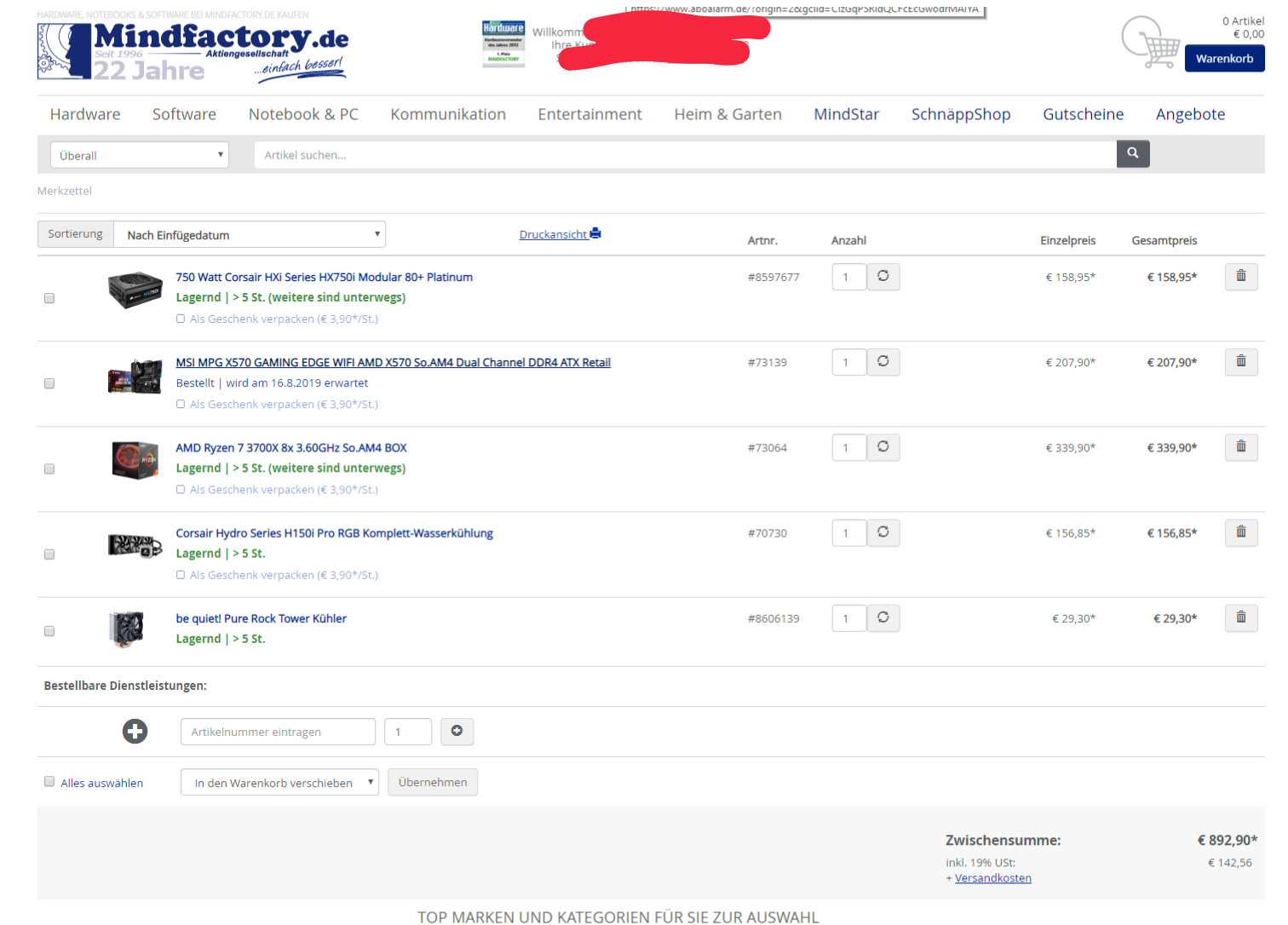The width and height of the screenshot is (1288, 925).
Task: Open the Entertainment menu
Action: pyautogui.click(x=589, y=114)
